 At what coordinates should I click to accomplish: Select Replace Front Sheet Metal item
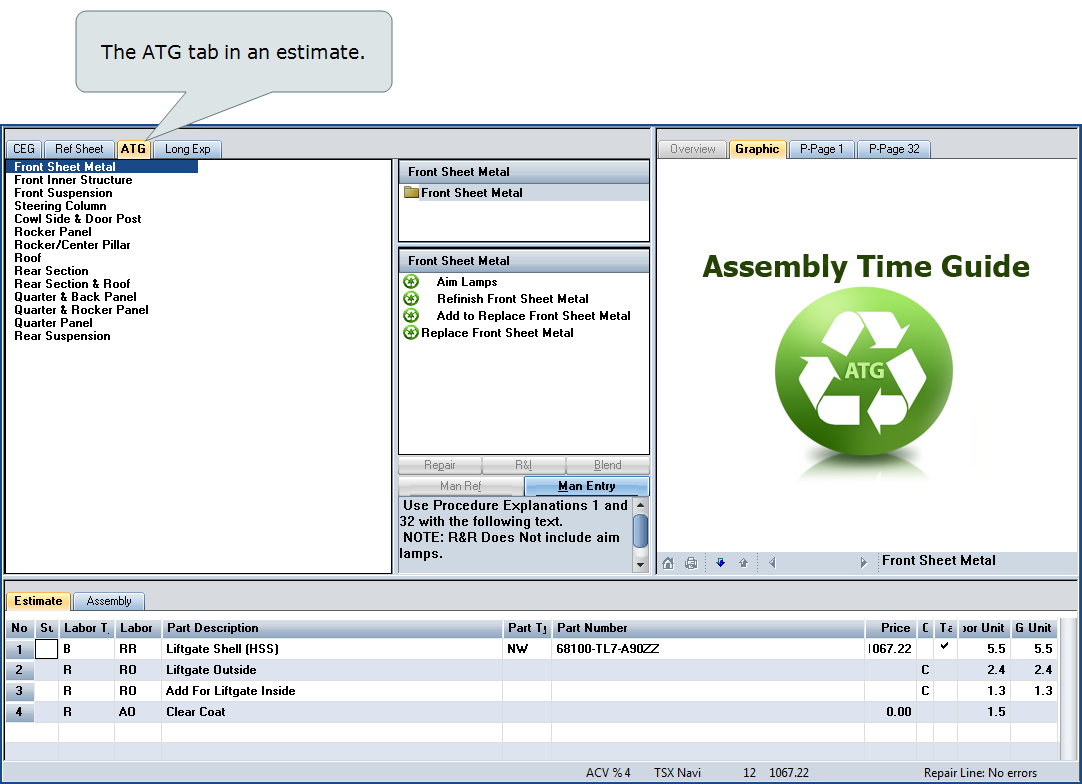[x=497, y=333]
